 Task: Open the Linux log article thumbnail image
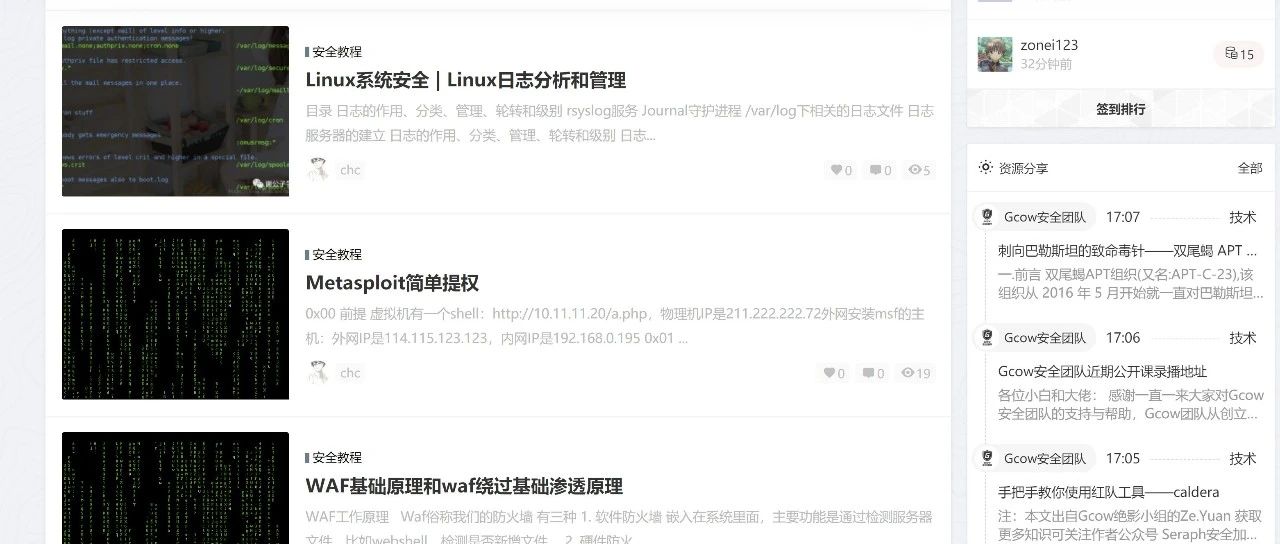[x=175, y=111]
